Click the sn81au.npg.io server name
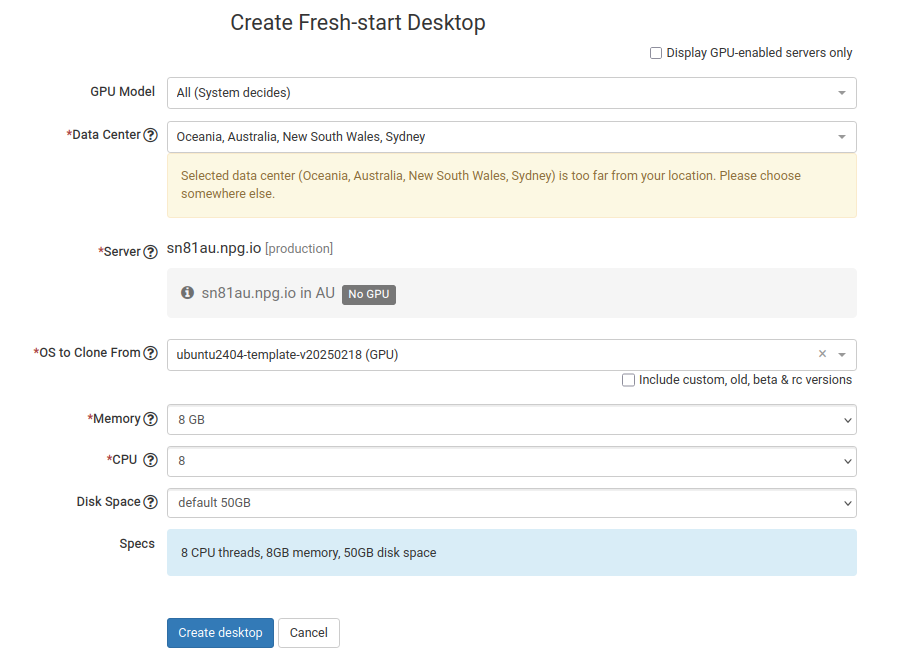921x669 pixels. point(214,248)
